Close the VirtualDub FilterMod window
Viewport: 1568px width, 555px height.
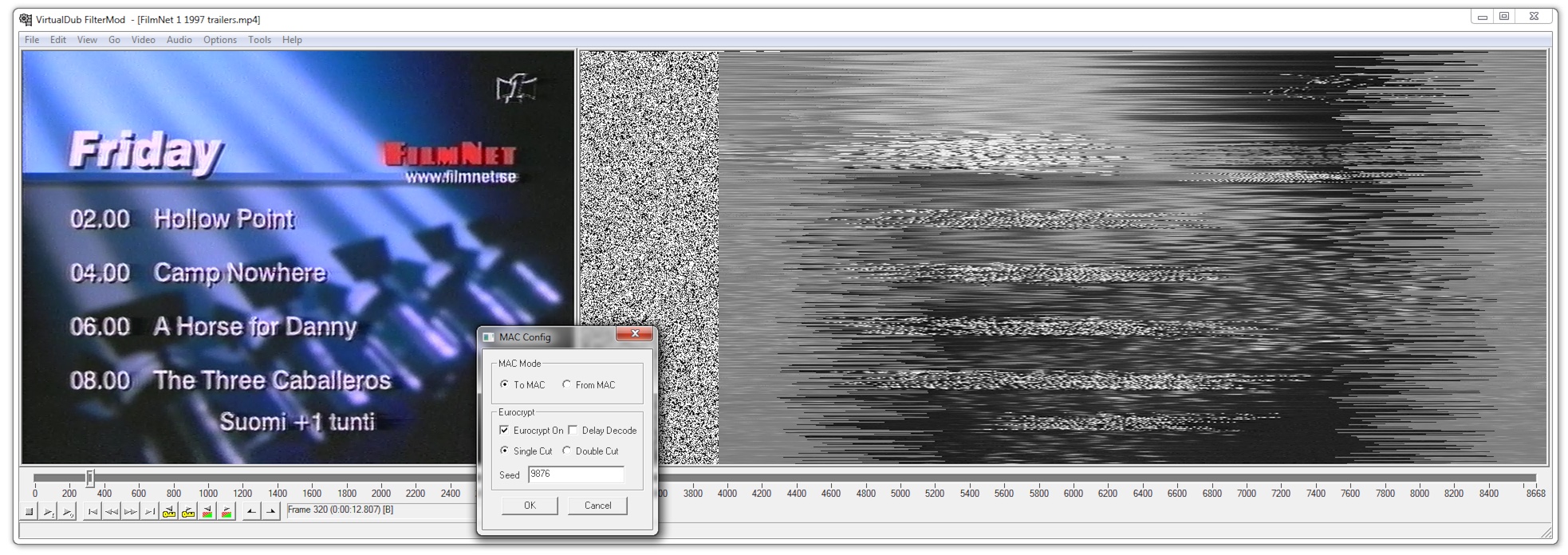click(1534, 17)
